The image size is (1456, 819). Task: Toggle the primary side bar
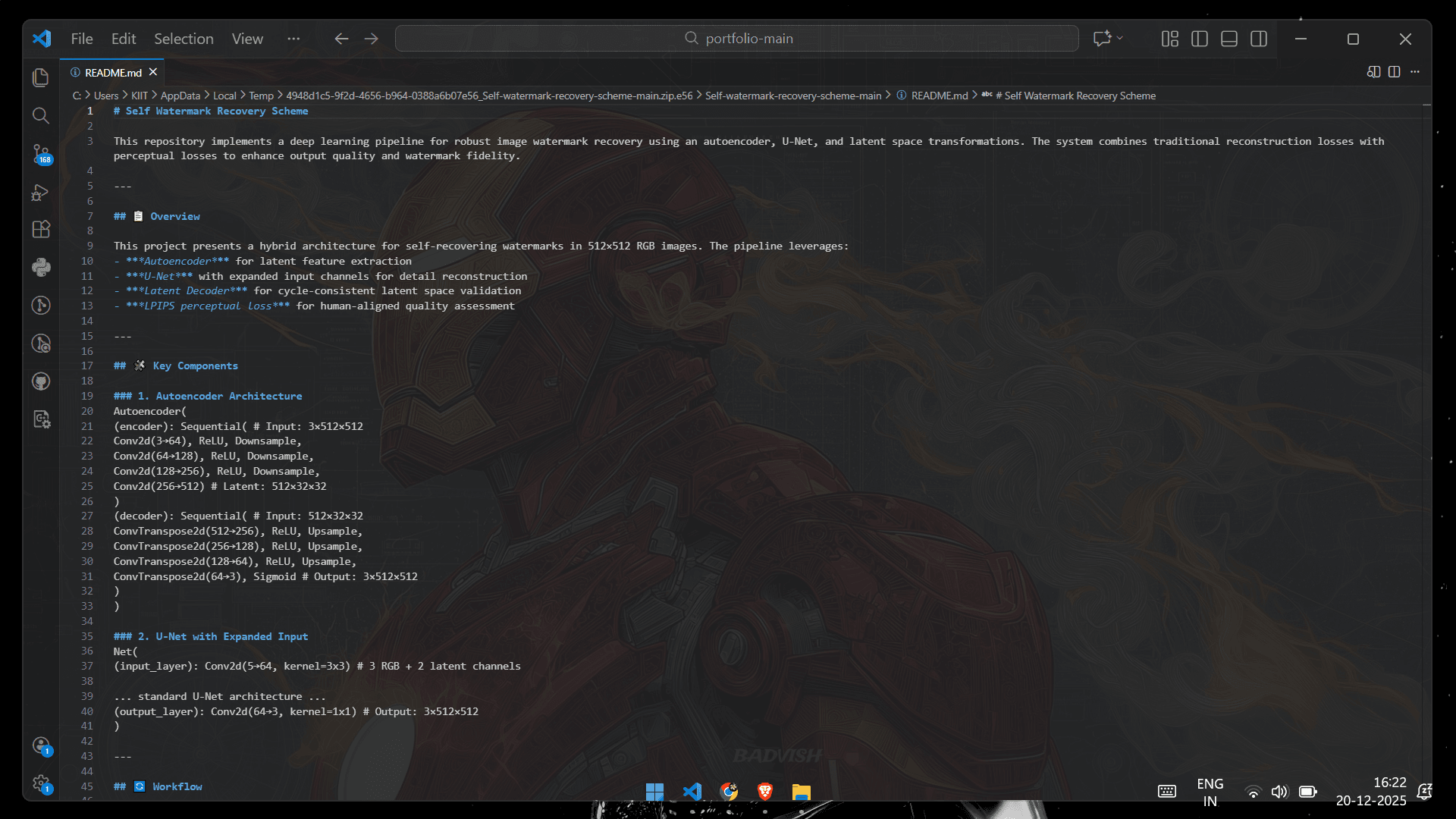click(1200, 39)
